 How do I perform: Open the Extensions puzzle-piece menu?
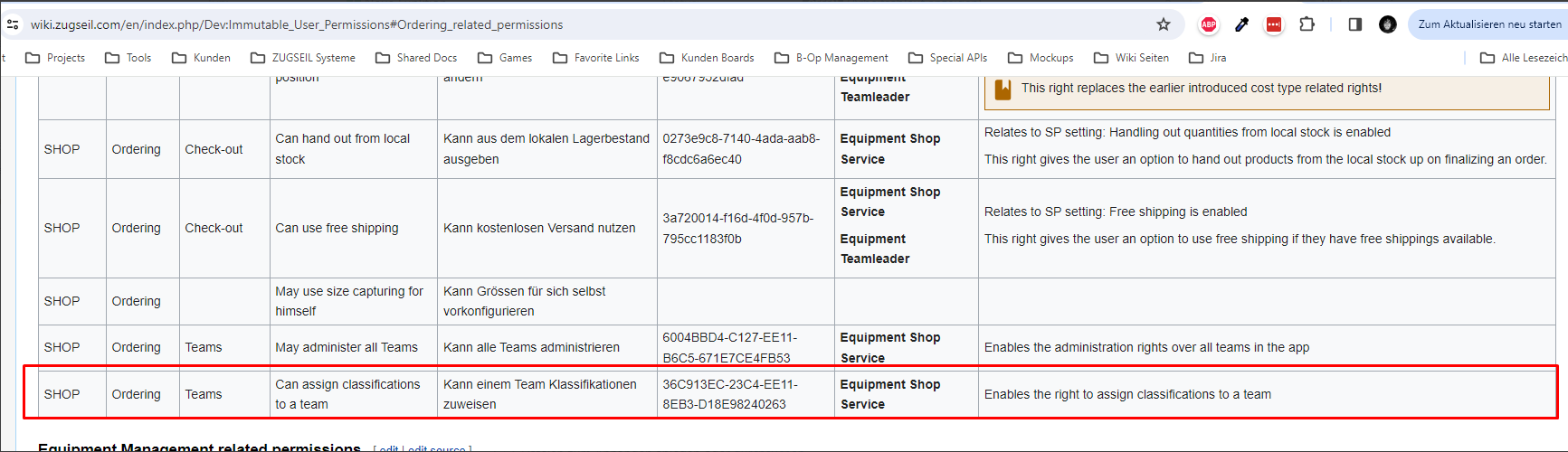click(1307, 24)
